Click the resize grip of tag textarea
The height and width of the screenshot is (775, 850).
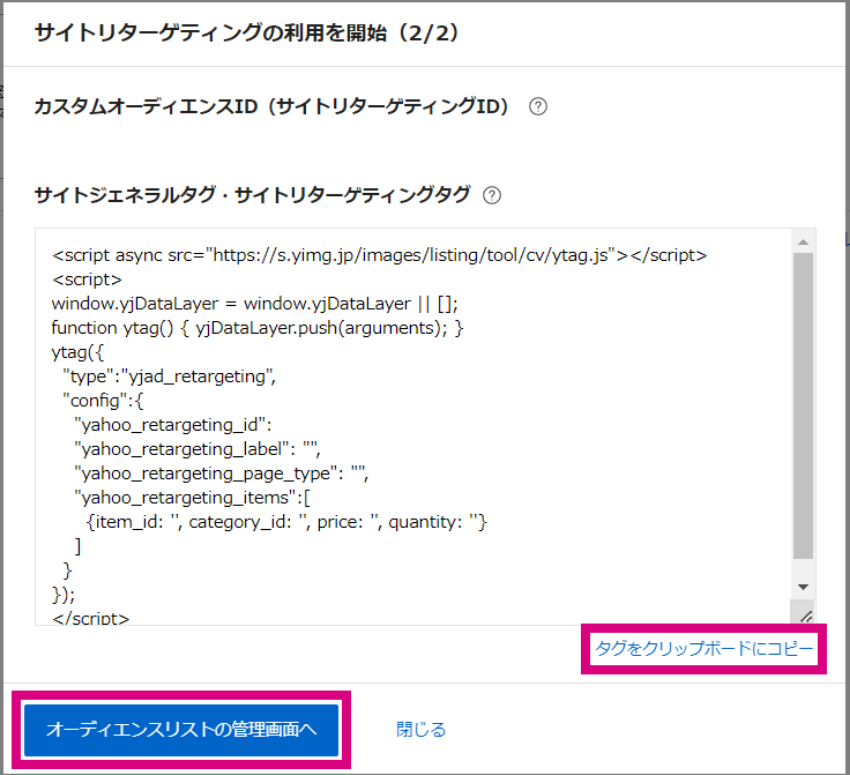click(x=806, y=616)
